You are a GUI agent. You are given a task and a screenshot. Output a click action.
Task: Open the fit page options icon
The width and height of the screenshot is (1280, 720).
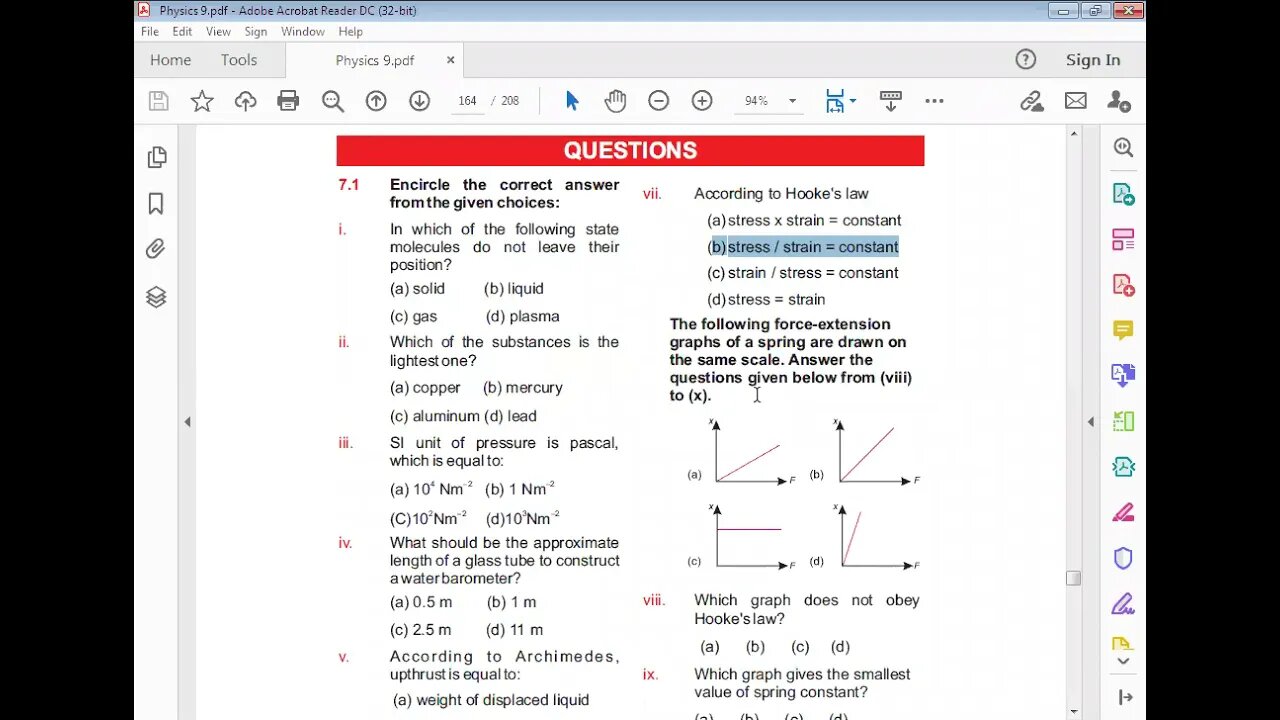coord(834,101)
